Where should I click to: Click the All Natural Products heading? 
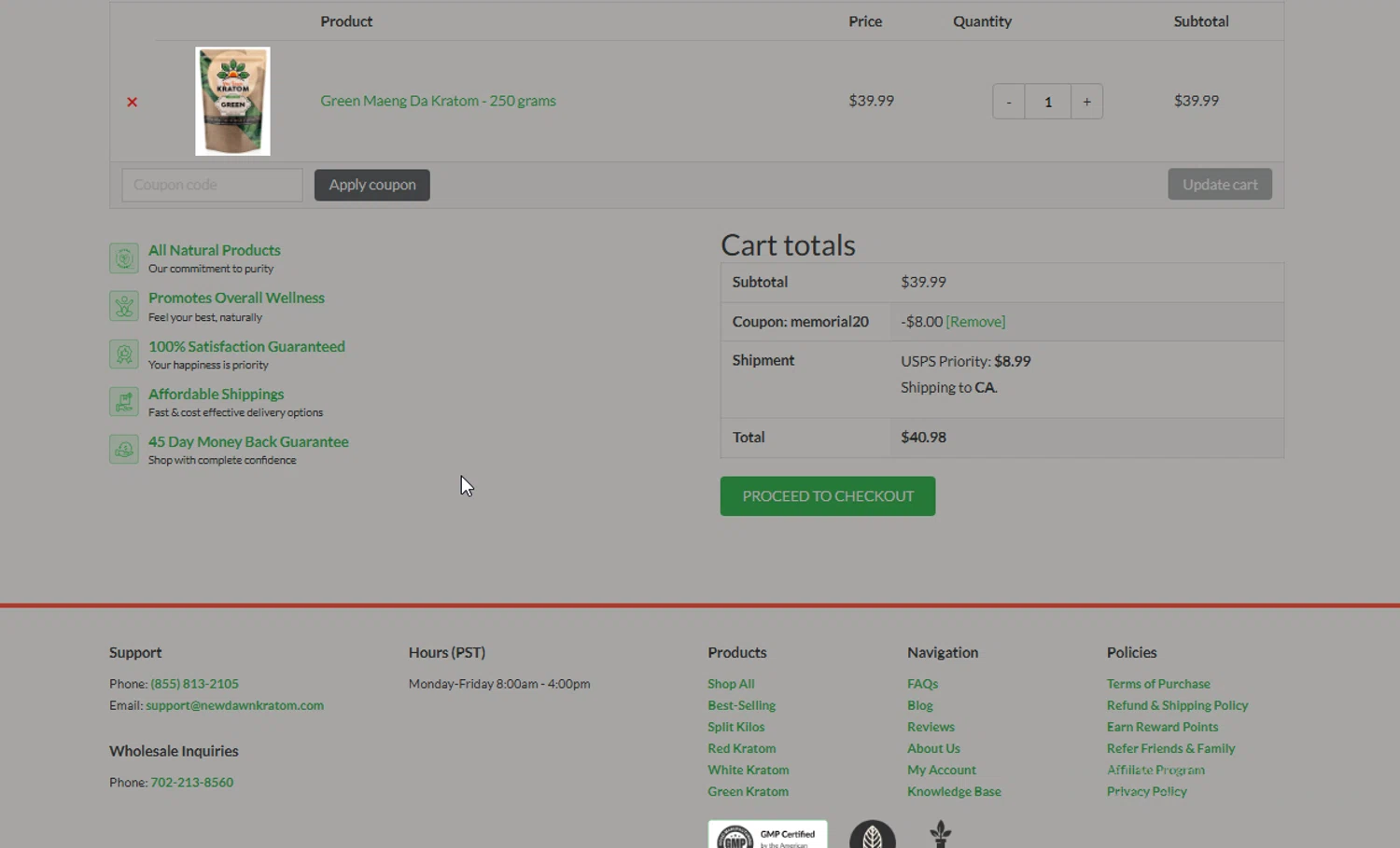coord(214,250)
